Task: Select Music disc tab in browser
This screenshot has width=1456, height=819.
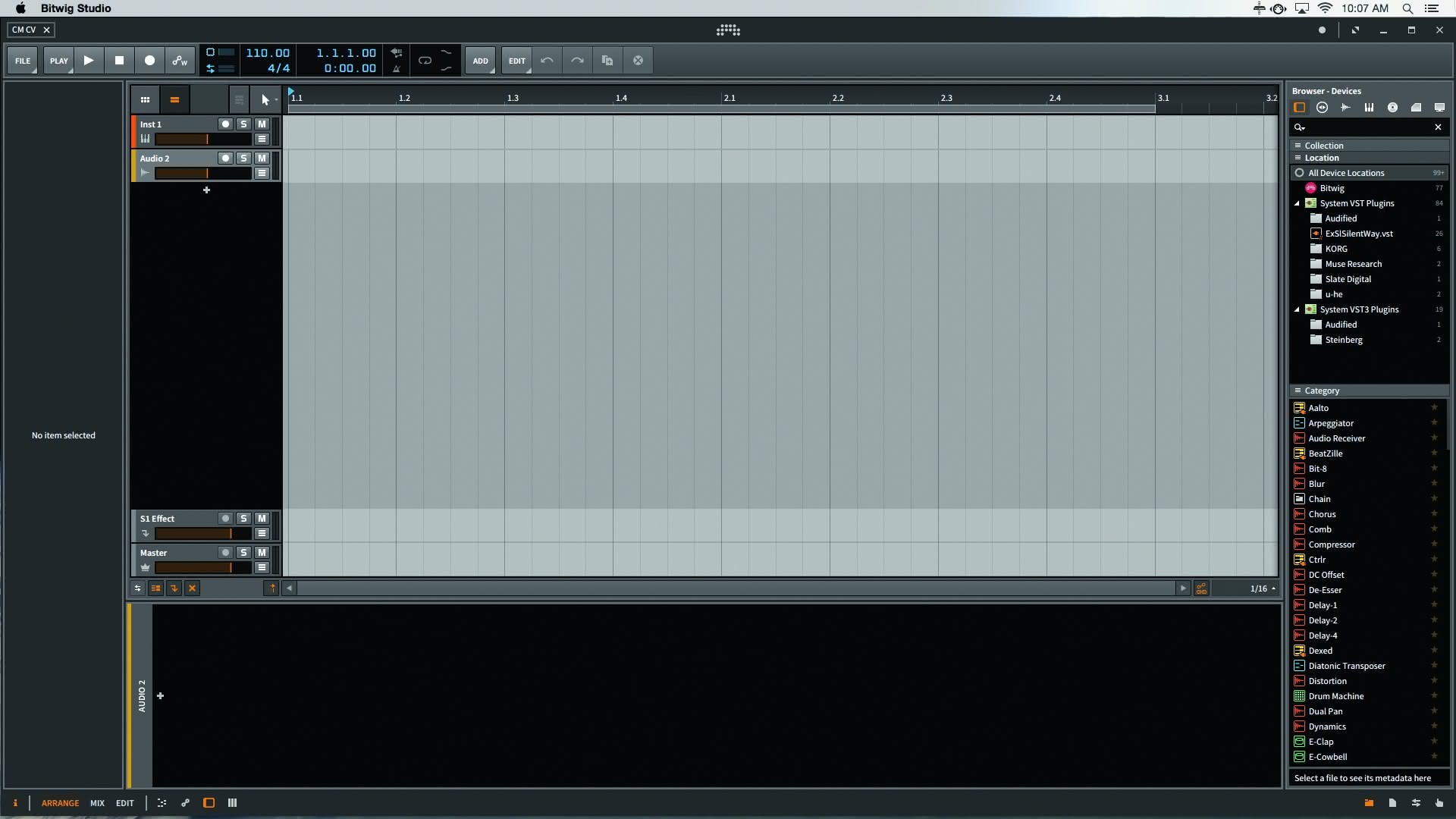Action: pos(1393,108)
